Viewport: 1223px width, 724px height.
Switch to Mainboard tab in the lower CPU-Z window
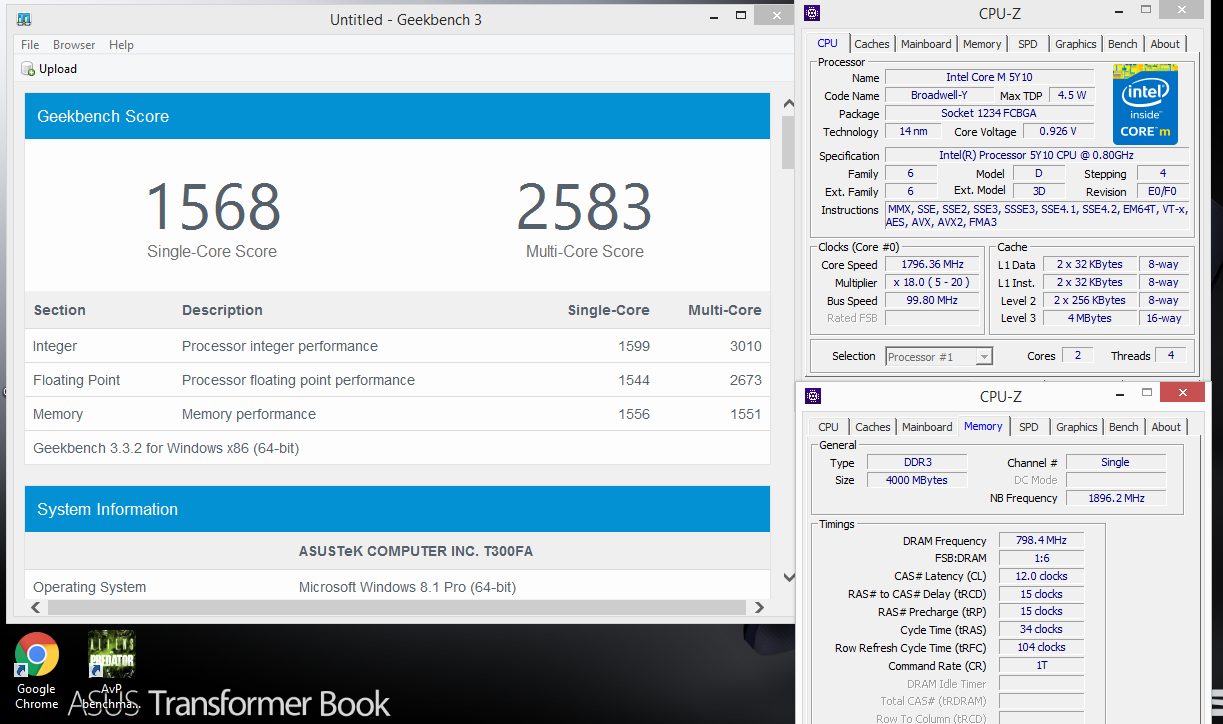pyautogui.click(x=927, y=427)
